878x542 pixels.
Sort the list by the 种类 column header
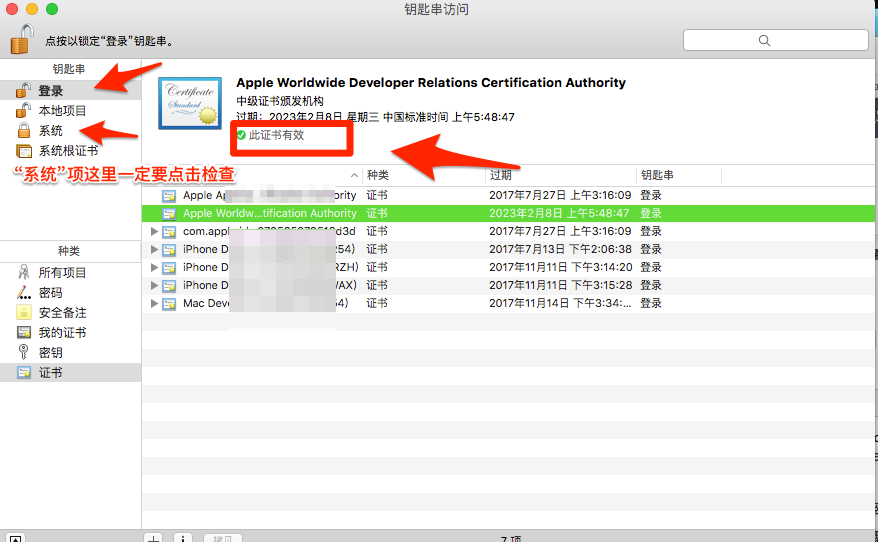(424, 175)
